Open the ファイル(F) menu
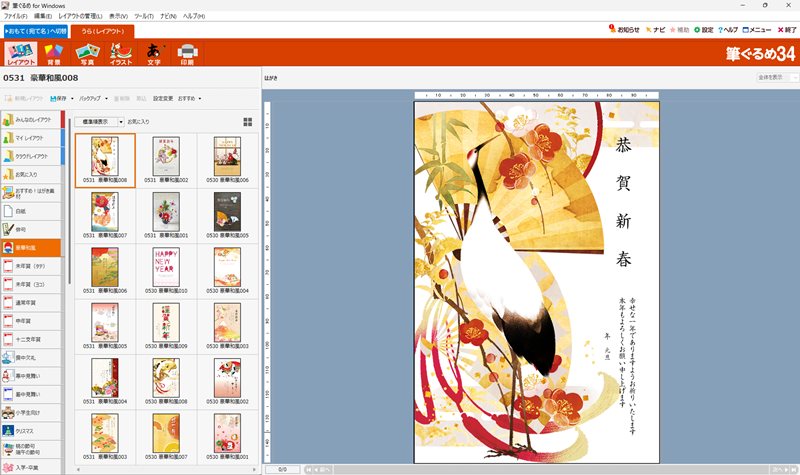Viewport: 800px width, 475px height. [15, 16]
